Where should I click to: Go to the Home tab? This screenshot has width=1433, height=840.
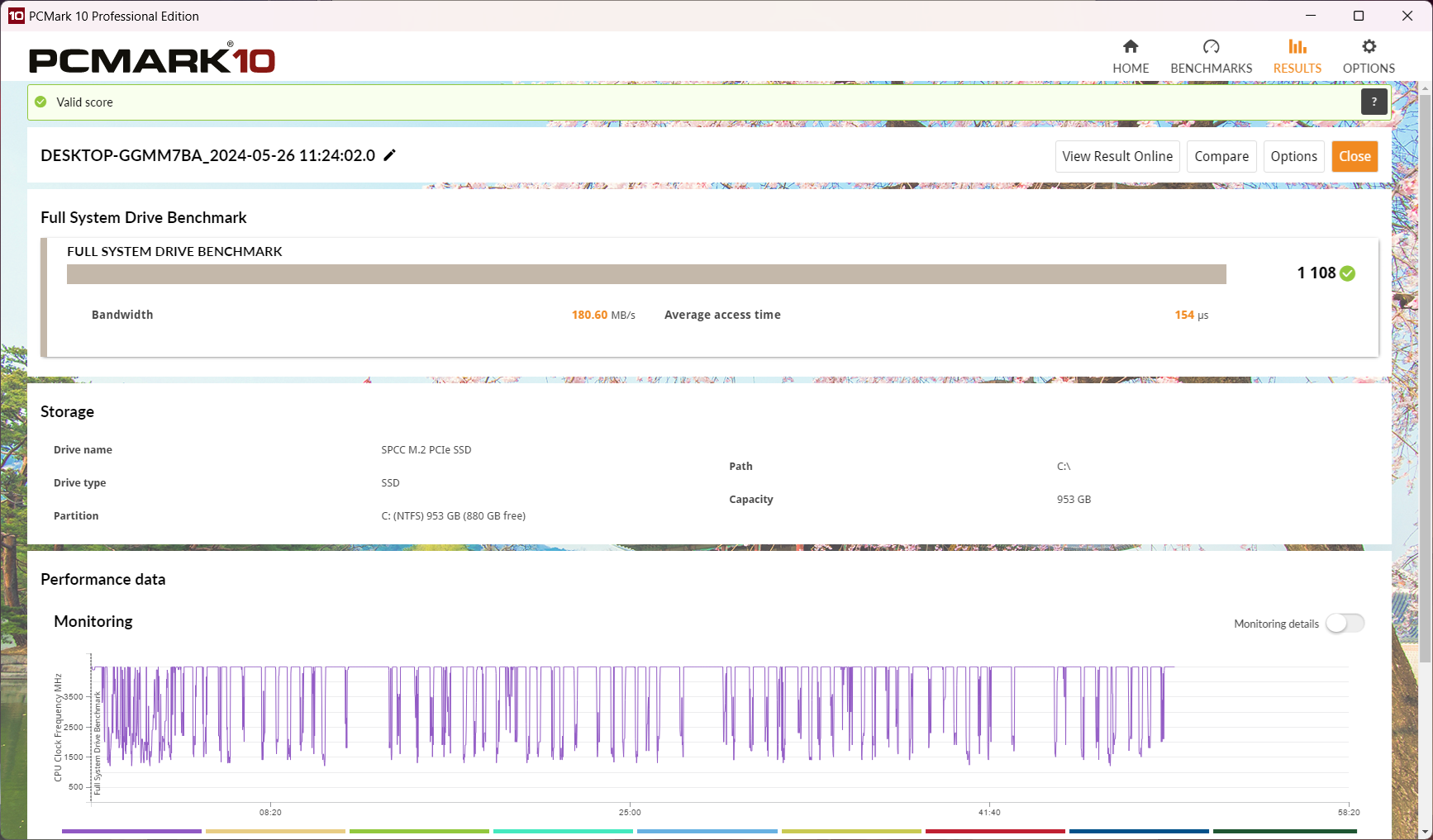(1131, 57)
